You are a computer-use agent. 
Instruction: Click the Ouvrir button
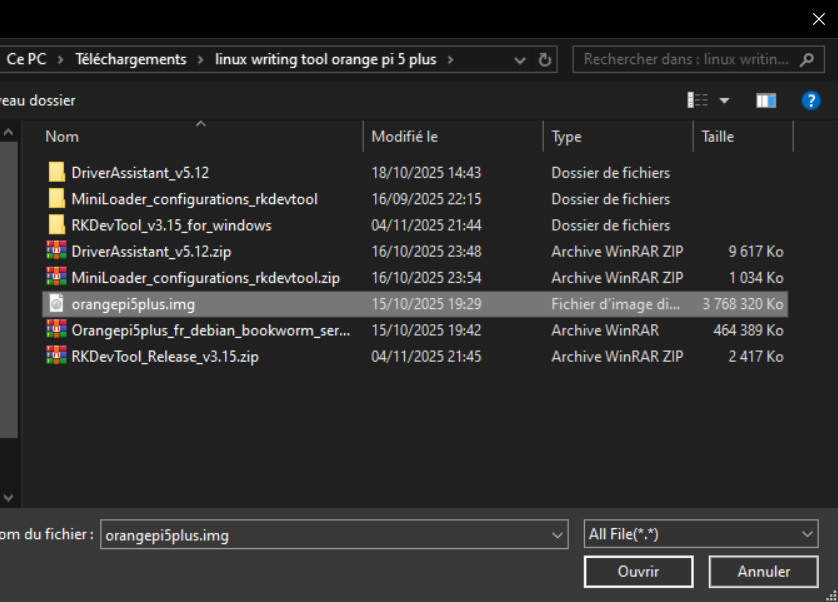tap(638, 571)
